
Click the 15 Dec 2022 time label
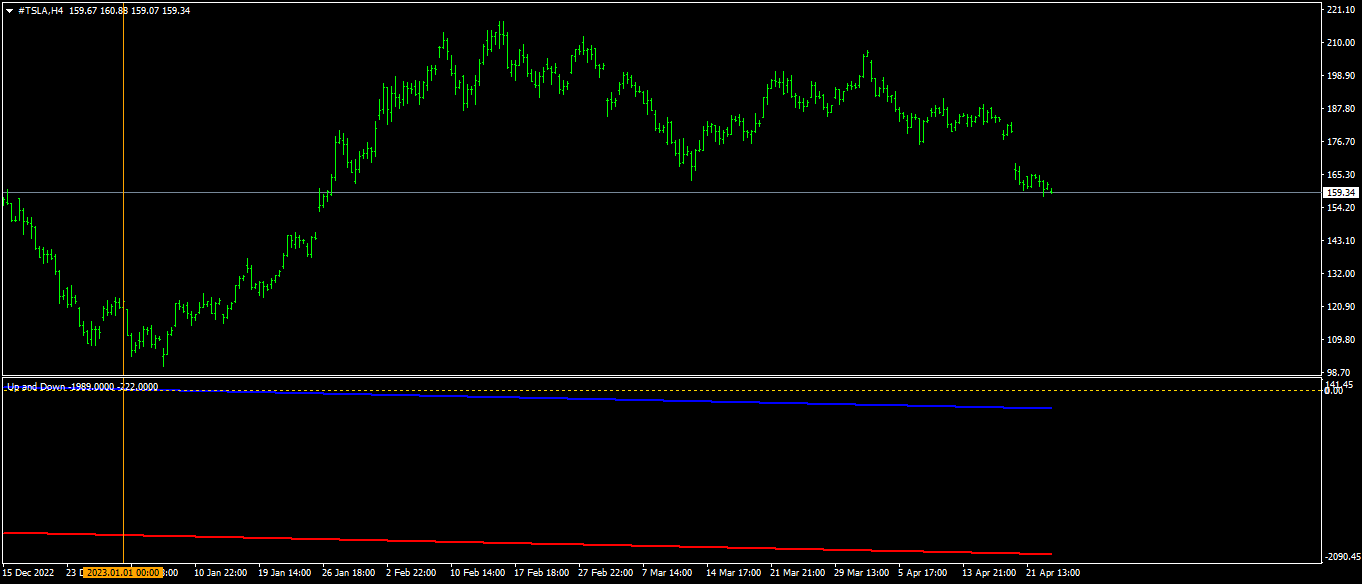coord(28,573)
